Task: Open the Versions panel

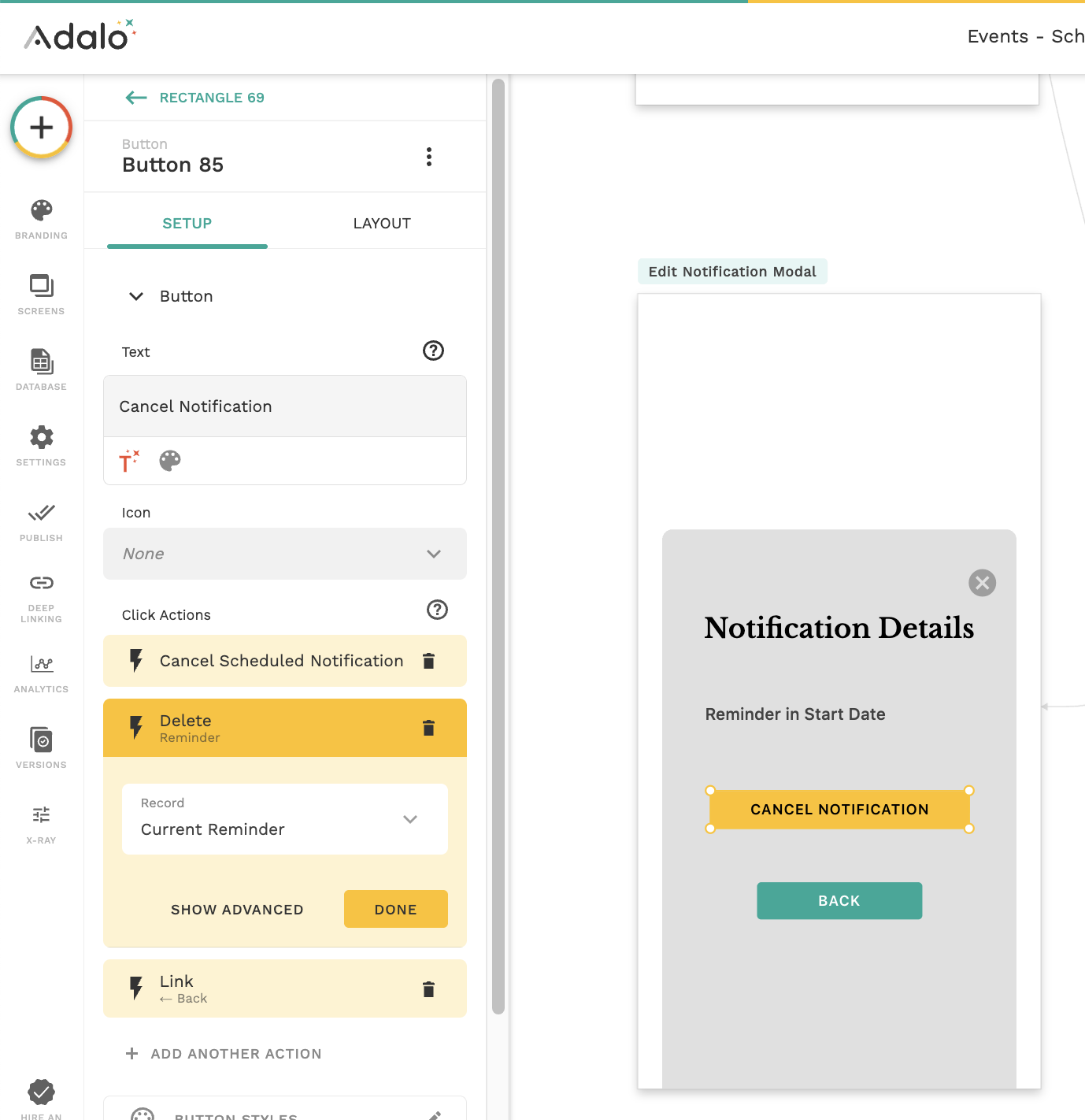Action: click(x=41, y=747)
